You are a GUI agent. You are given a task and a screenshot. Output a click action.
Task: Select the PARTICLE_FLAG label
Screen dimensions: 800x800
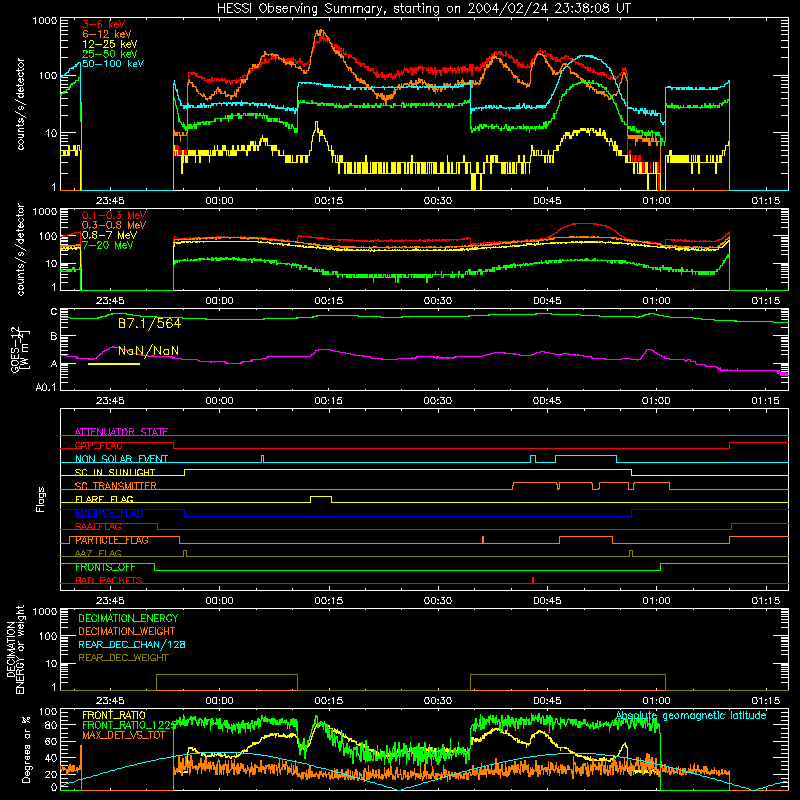[x=112, y=540]
